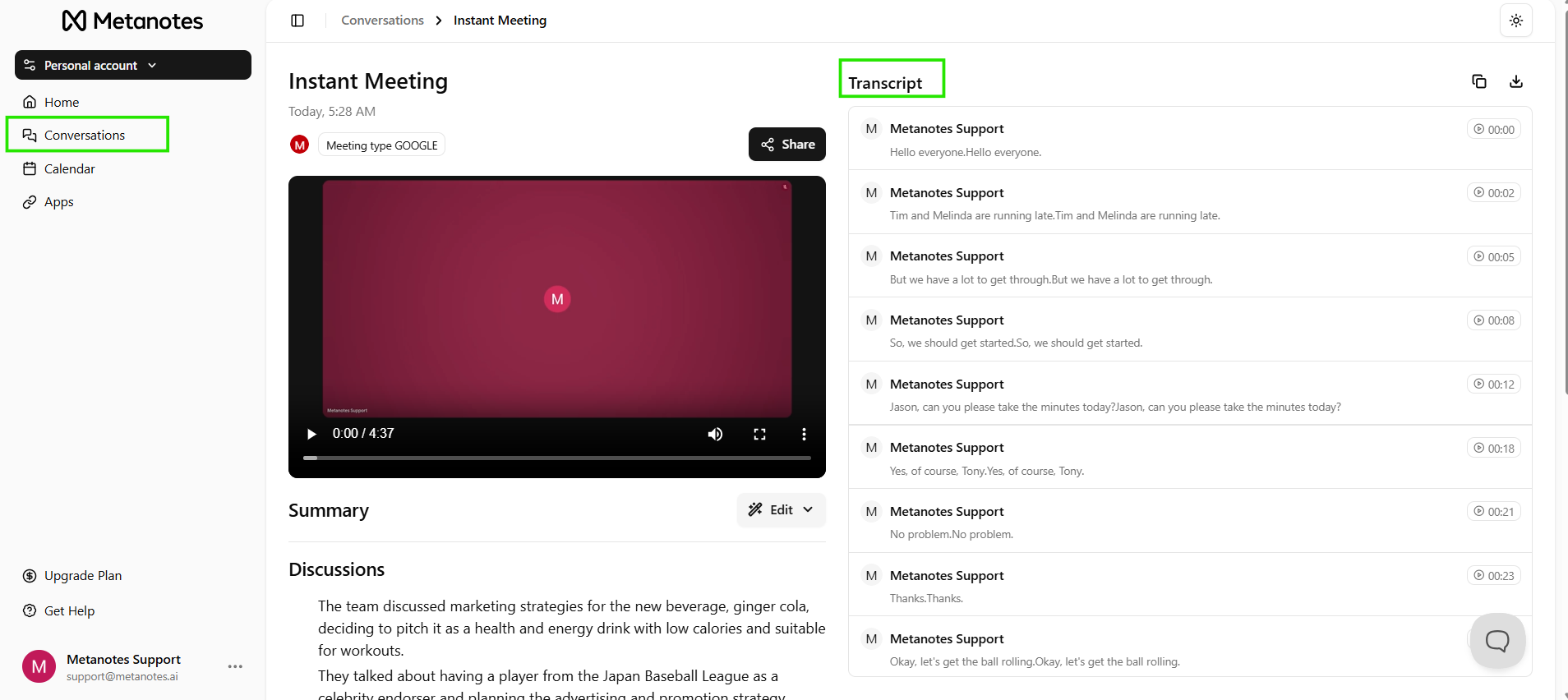Click 'Today, 5:28 AM' date text

(x=332, y=112)
